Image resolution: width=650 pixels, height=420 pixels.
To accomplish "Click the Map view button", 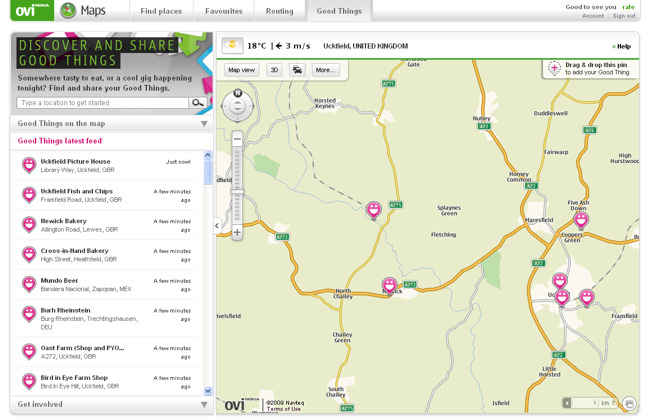I will click(242, 70).
